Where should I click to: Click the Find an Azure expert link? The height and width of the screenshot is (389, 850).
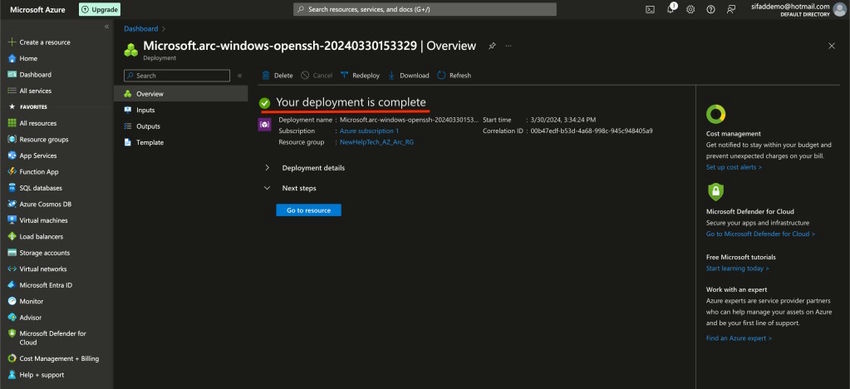[x=738, y=338]
